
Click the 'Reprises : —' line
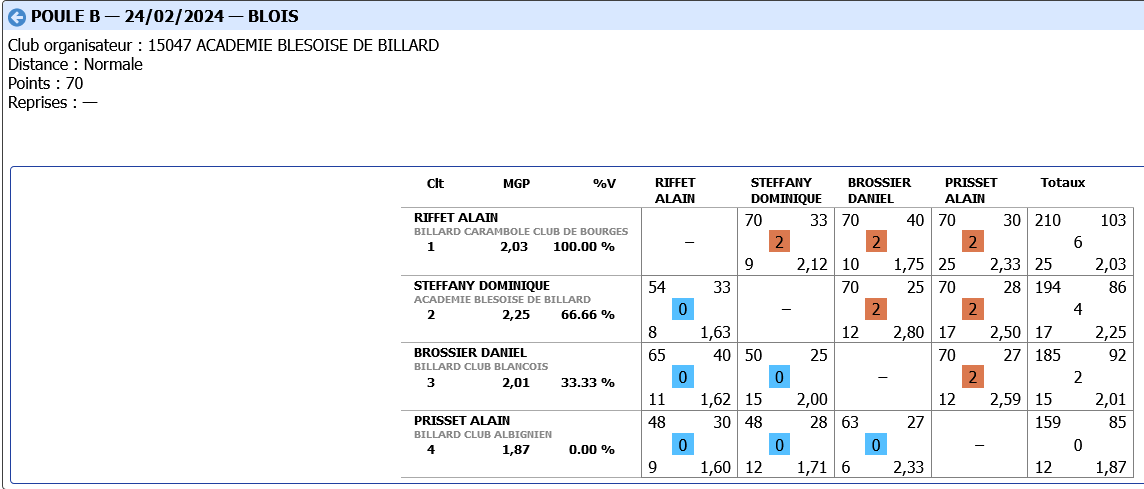click(53, 102)
